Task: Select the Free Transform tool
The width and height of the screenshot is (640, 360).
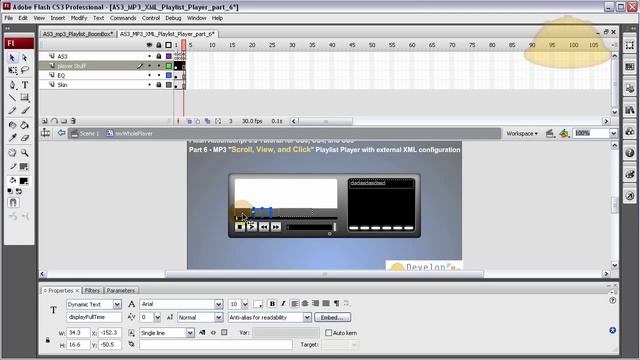Action: [12, 71]
